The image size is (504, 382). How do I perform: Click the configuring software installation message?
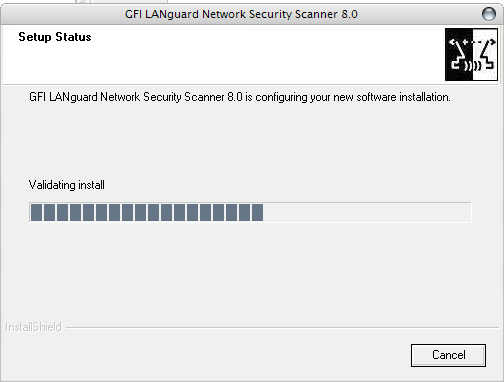[x=240, y=97]
